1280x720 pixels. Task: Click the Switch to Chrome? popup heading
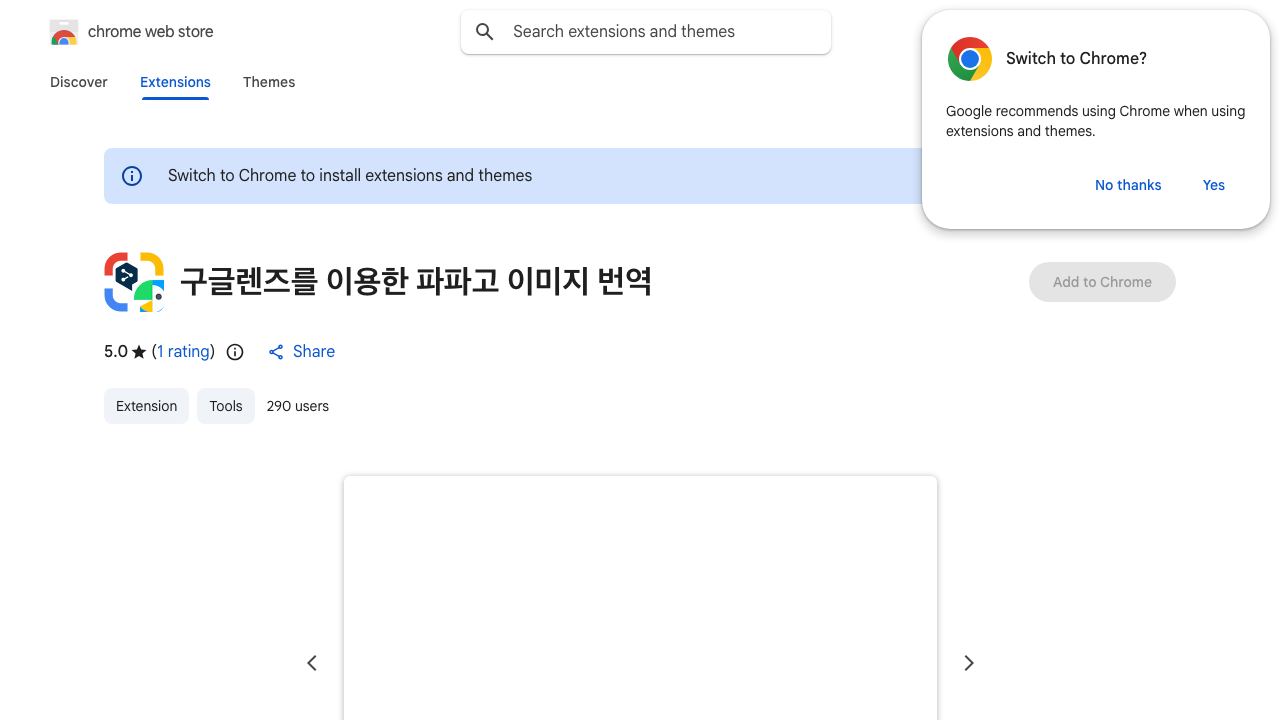(1076, 59)
